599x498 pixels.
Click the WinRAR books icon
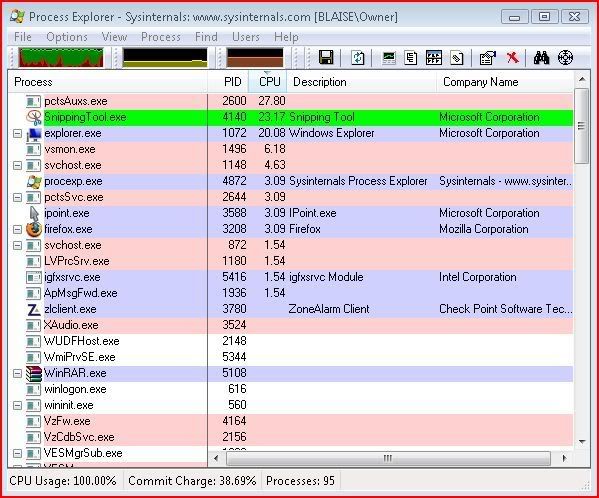coord(34,374)
